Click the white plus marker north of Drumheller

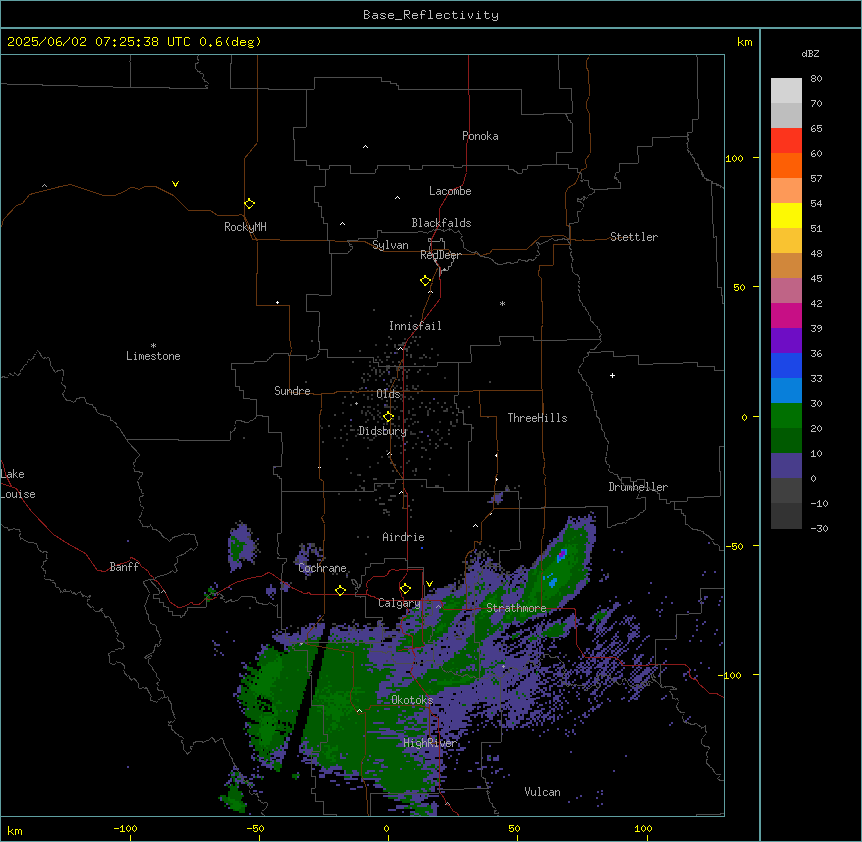coord(612,375)
